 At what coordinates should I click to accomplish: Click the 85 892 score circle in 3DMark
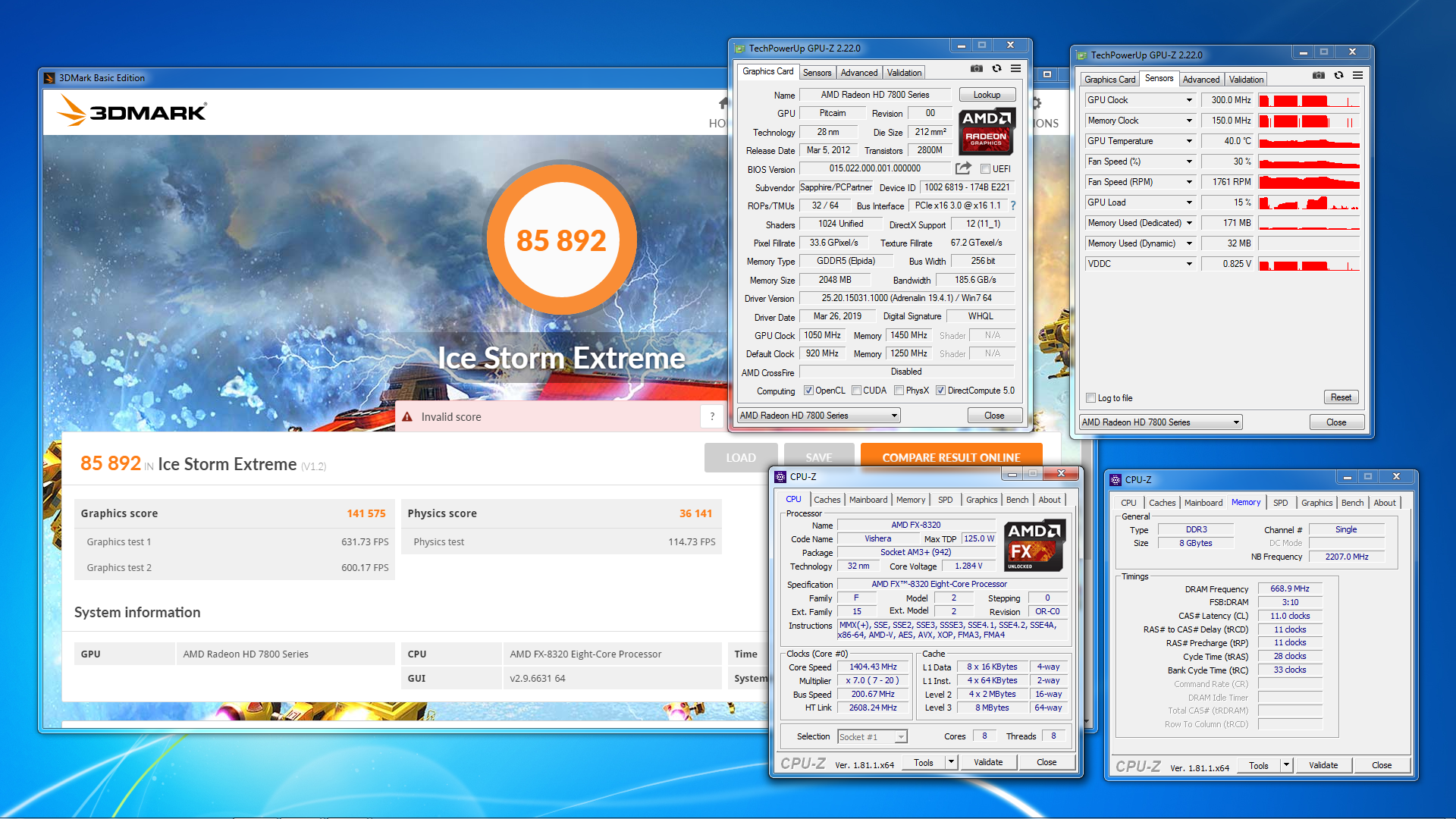point(561,240)
